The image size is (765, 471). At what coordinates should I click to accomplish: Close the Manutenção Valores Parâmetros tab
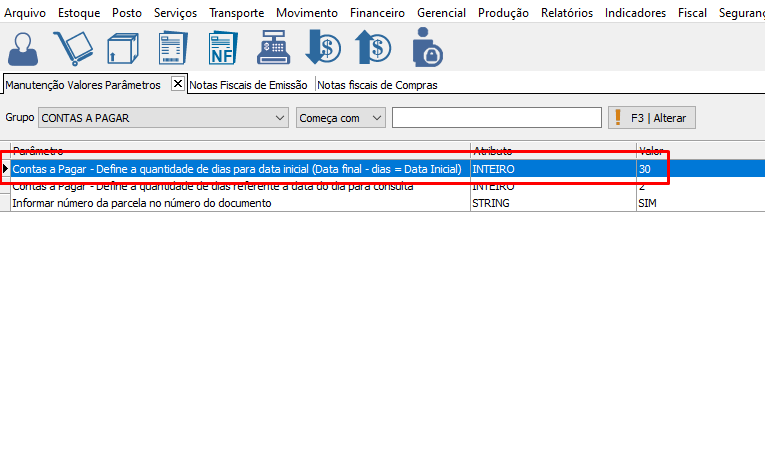coord(178,84)
